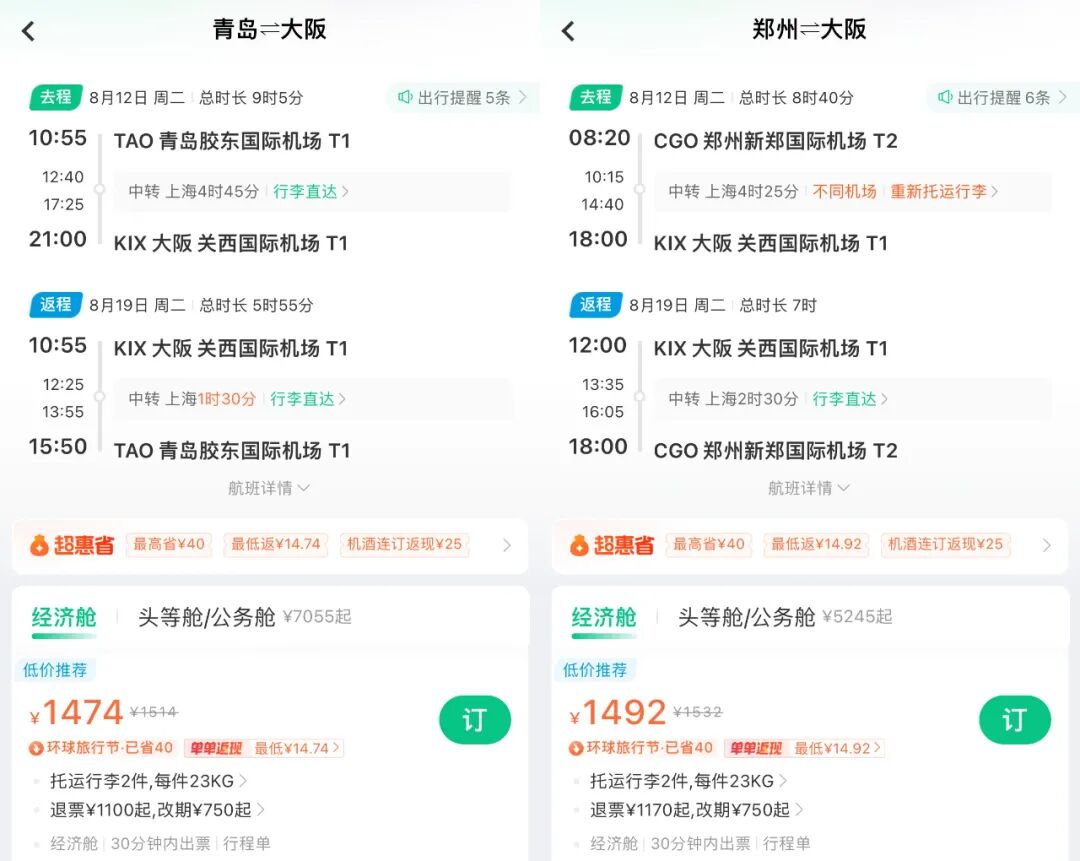Tap the back arrow on 青岛⇌大阪 page
The height and width of the screenshot is (861, 1080).
(x=27, y=31)
